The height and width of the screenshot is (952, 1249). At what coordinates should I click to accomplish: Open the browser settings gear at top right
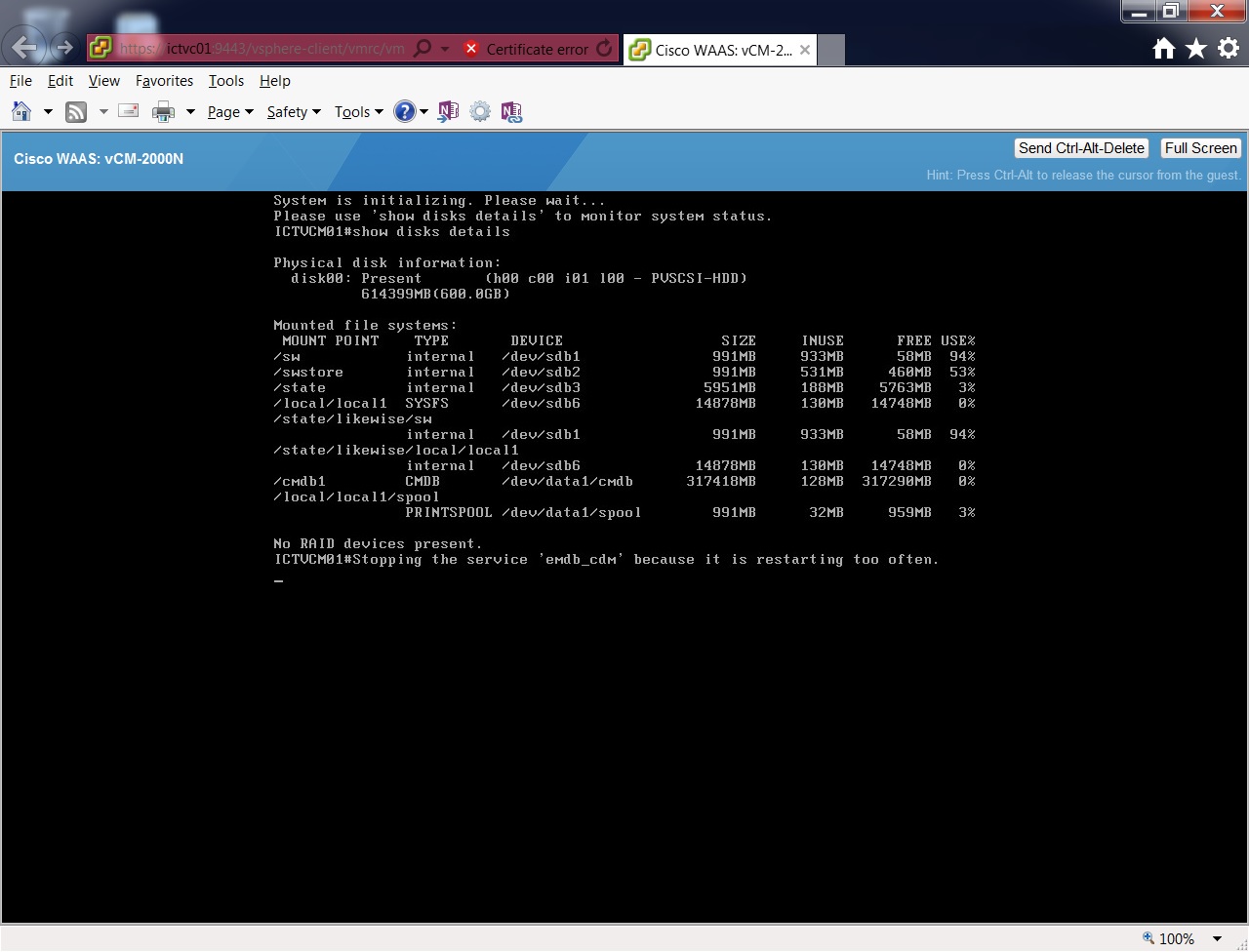tap(1229, 48)
